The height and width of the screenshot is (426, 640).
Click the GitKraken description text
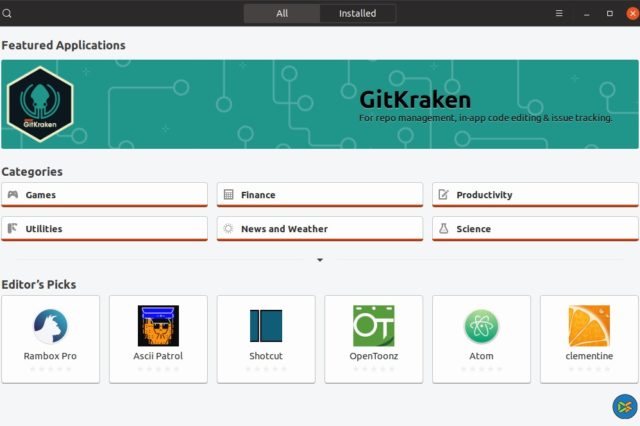(486, 118)
